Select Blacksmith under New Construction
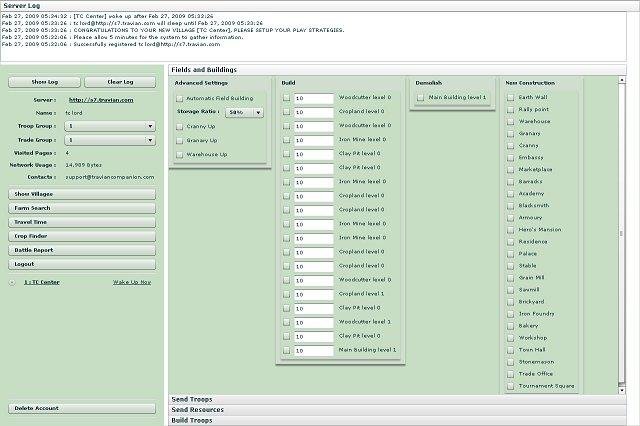Viewport: 640px width, 426px height. (510, 206)
